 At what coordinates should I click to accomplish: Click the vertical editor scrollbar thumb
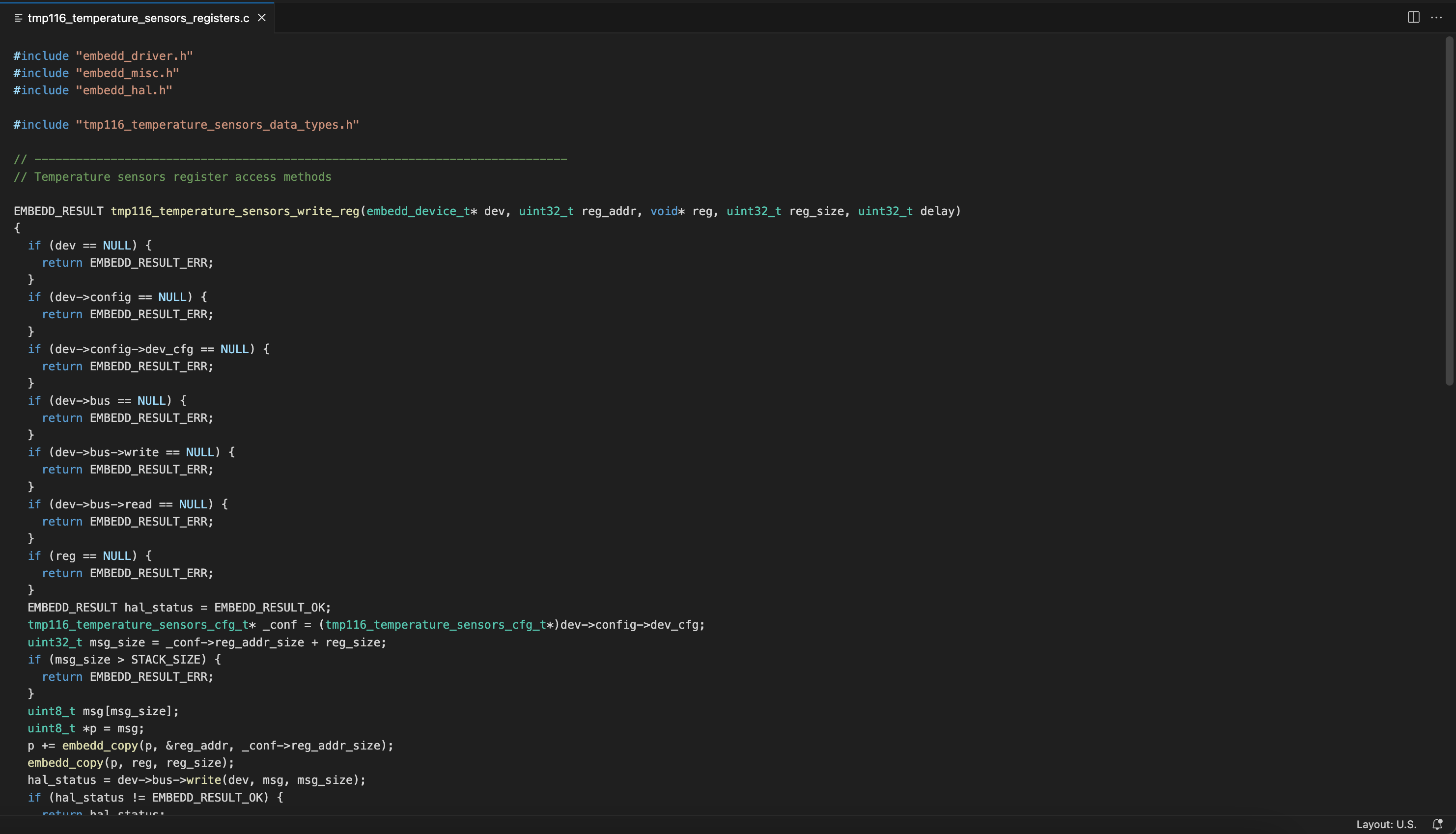[x=1449, y=211]
